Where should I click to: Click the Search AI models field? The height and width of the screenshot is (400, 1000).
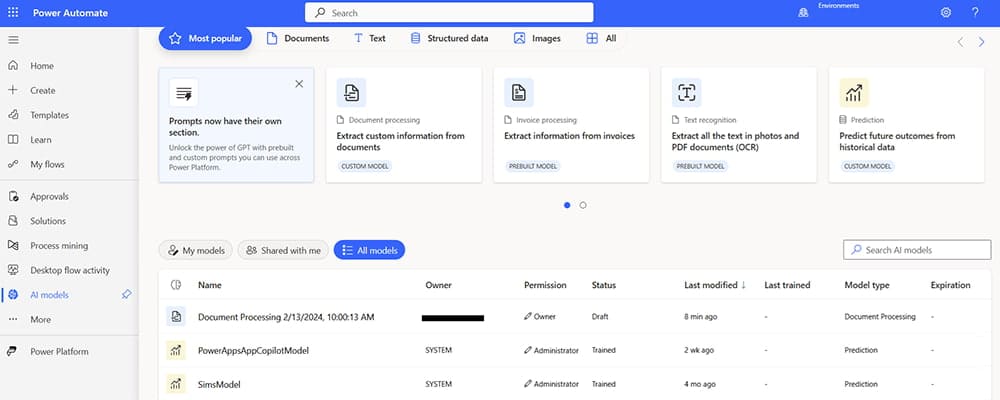pyautogui.click(x=917, y=250)
